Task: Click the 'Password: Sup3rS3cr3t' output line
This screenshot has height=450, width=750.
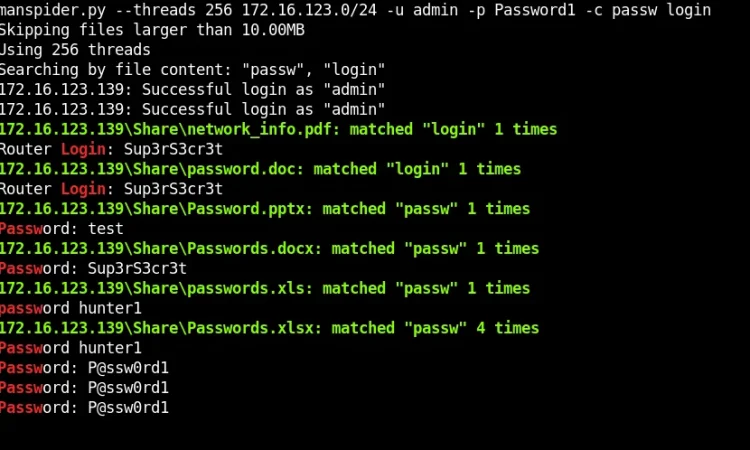Action: pyautogui.click(x=93, y=268)
